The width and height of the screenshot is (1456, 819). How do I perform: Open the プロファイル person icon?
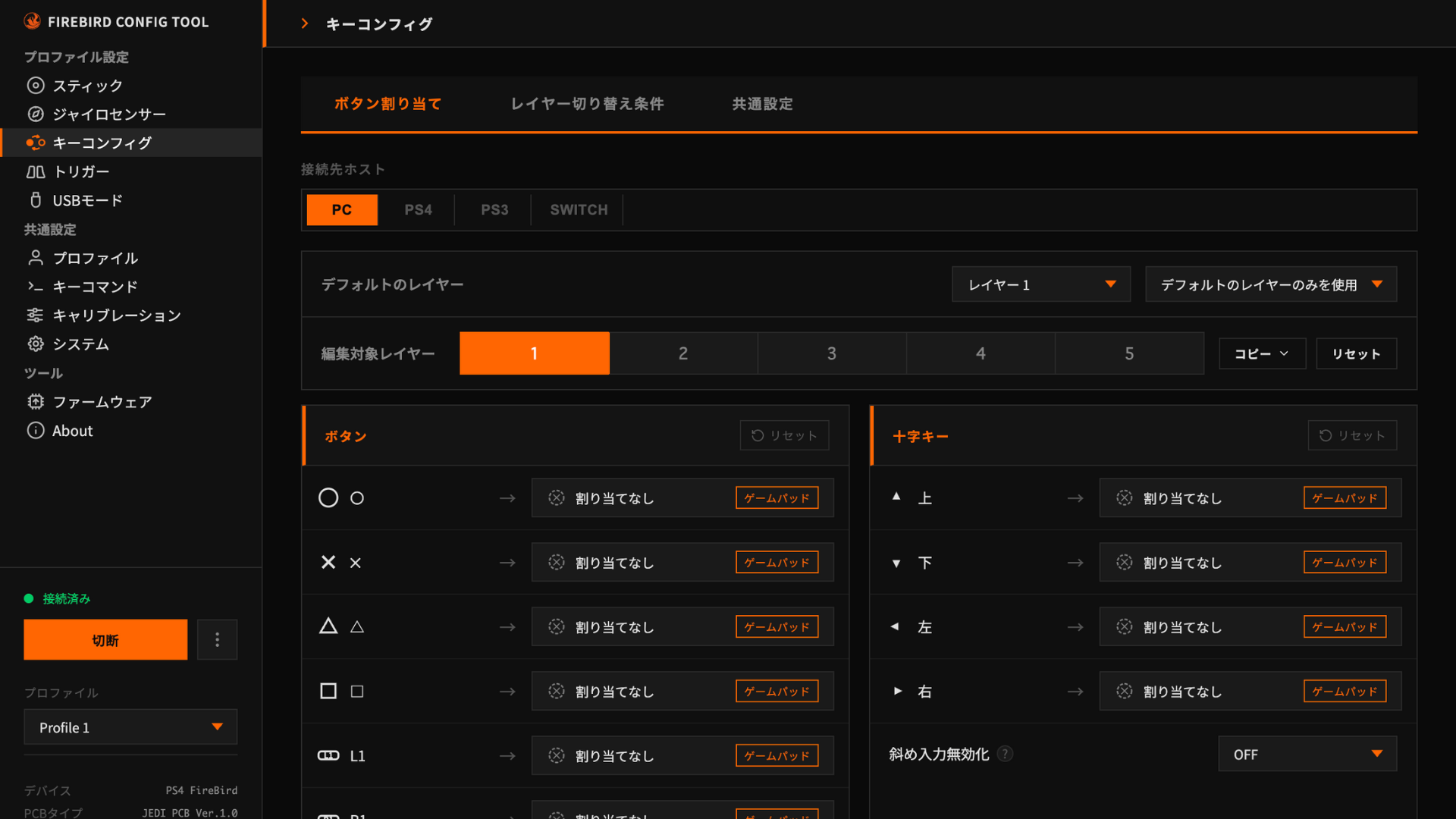click(36, 258)
